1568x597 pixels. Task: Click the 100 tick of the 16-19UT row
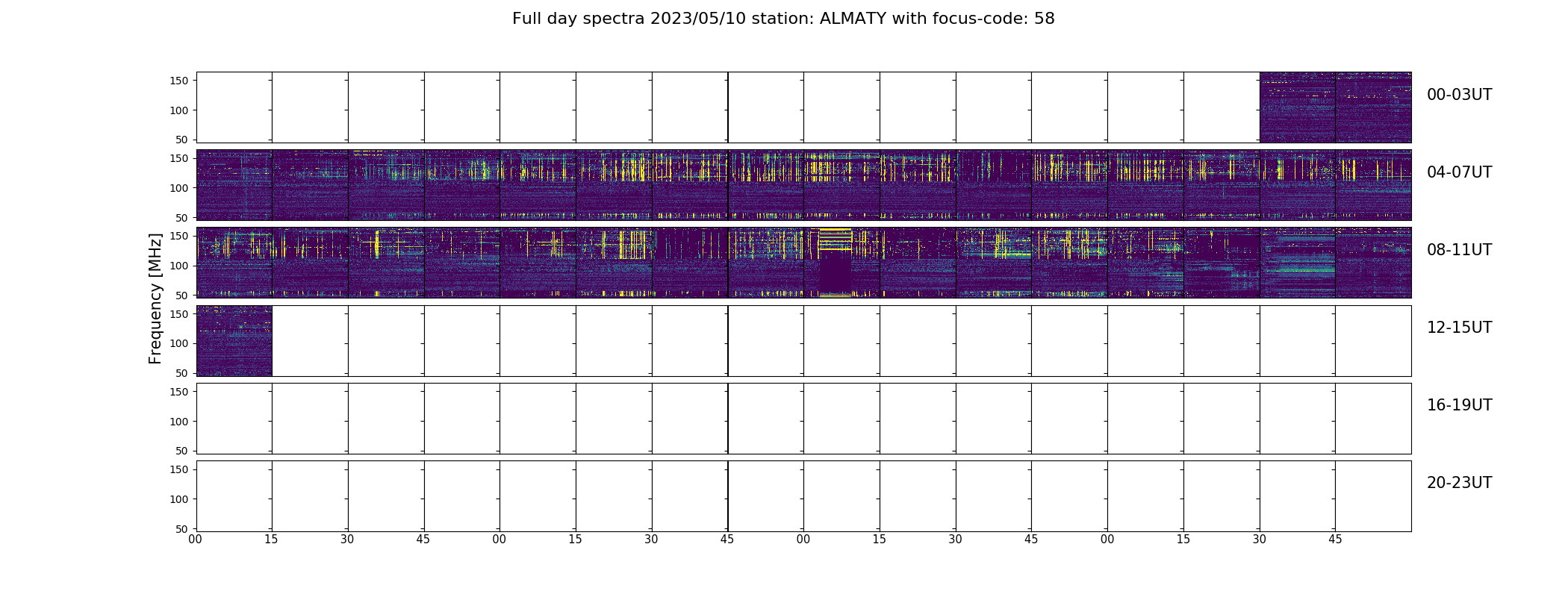pyautogui.click(x=180, y=421)
